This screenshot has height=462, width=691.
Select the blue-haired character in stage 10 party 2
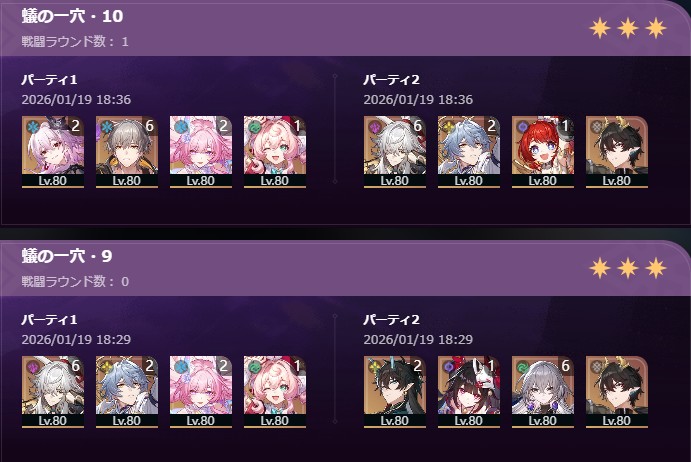(469, 152)
